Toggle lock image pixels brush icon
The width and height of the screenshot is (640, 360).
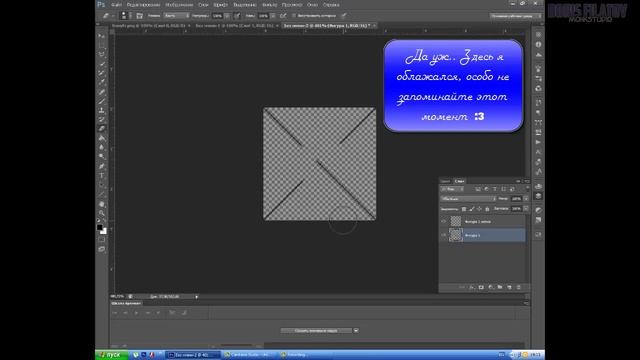point(471,209)
